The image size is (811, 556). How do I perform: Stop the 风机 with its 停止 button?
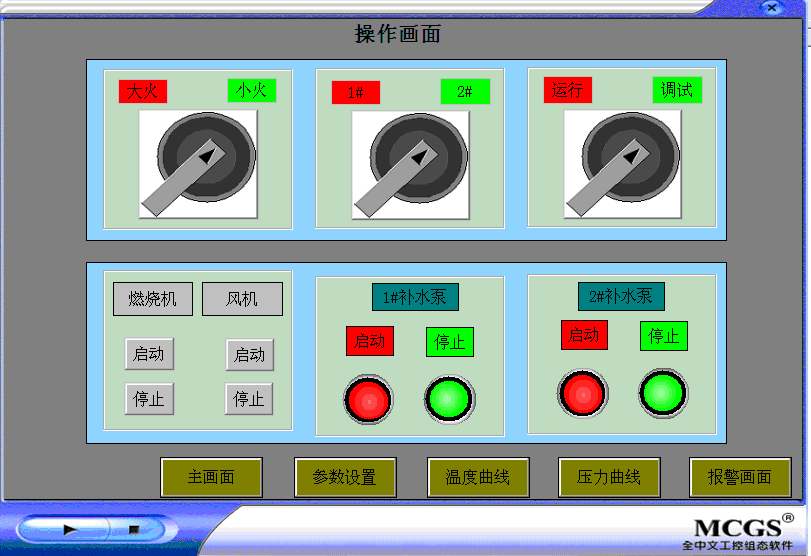(249, 399)
